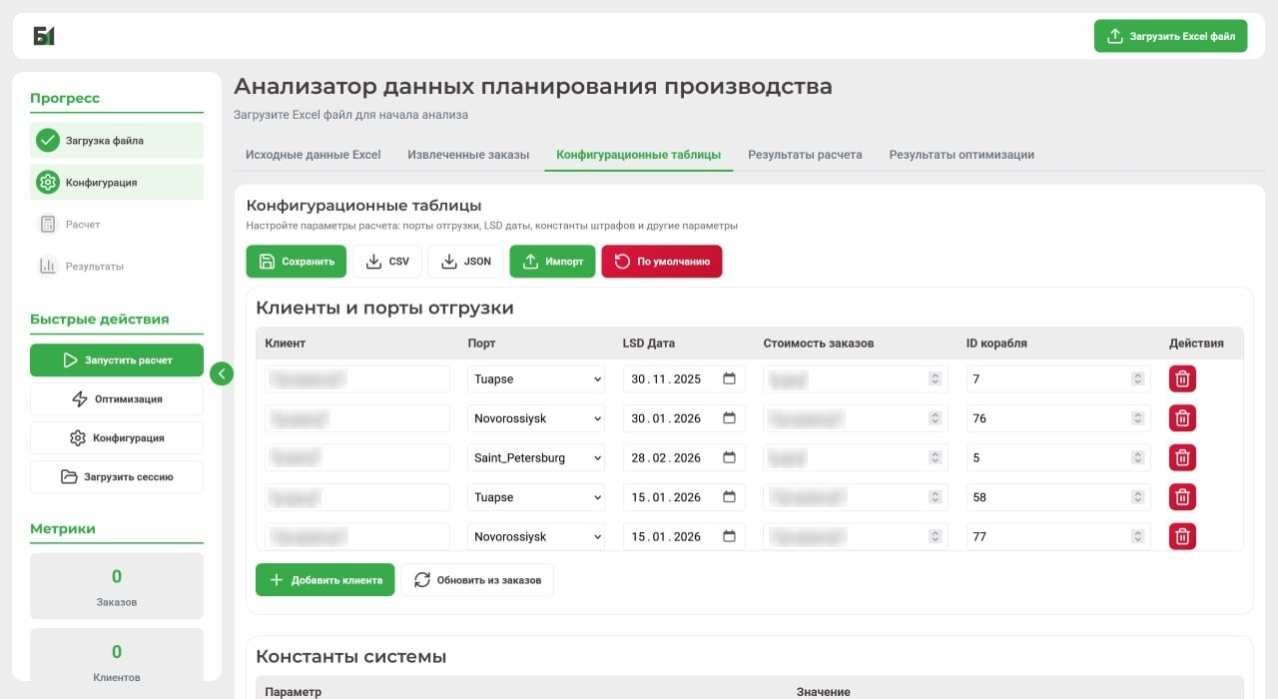The width and height of the screenshot is (1278, 699).
Task: Click the gear icon next to Конфигурация step
Action: coord(48,181)
